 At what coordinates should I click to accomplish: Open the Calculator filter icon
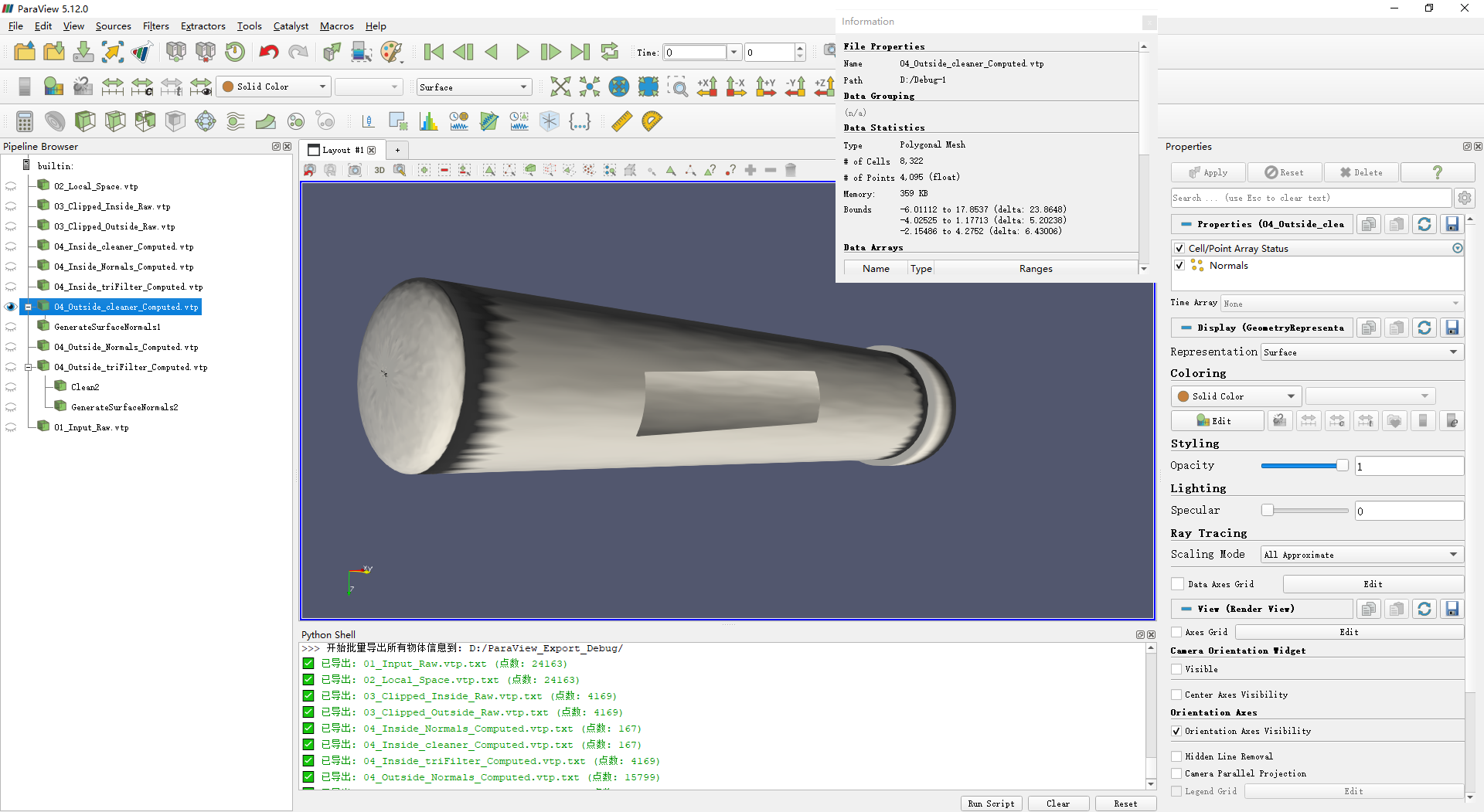[25, 121]
